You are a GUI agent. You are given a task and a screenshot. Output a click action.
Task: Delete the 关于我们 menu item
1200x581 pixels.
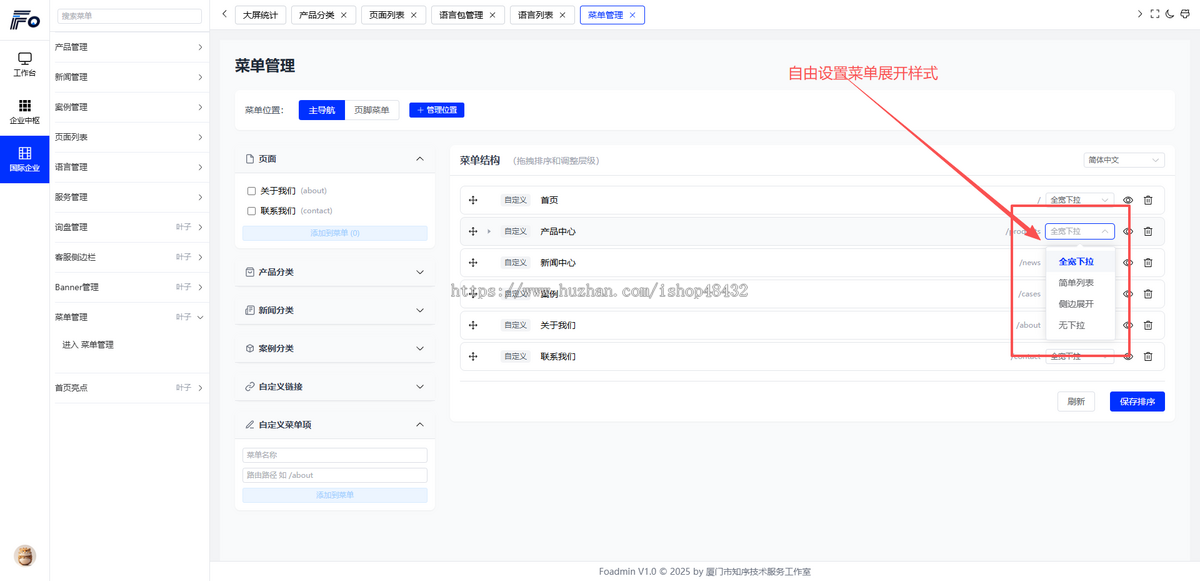1148,325
